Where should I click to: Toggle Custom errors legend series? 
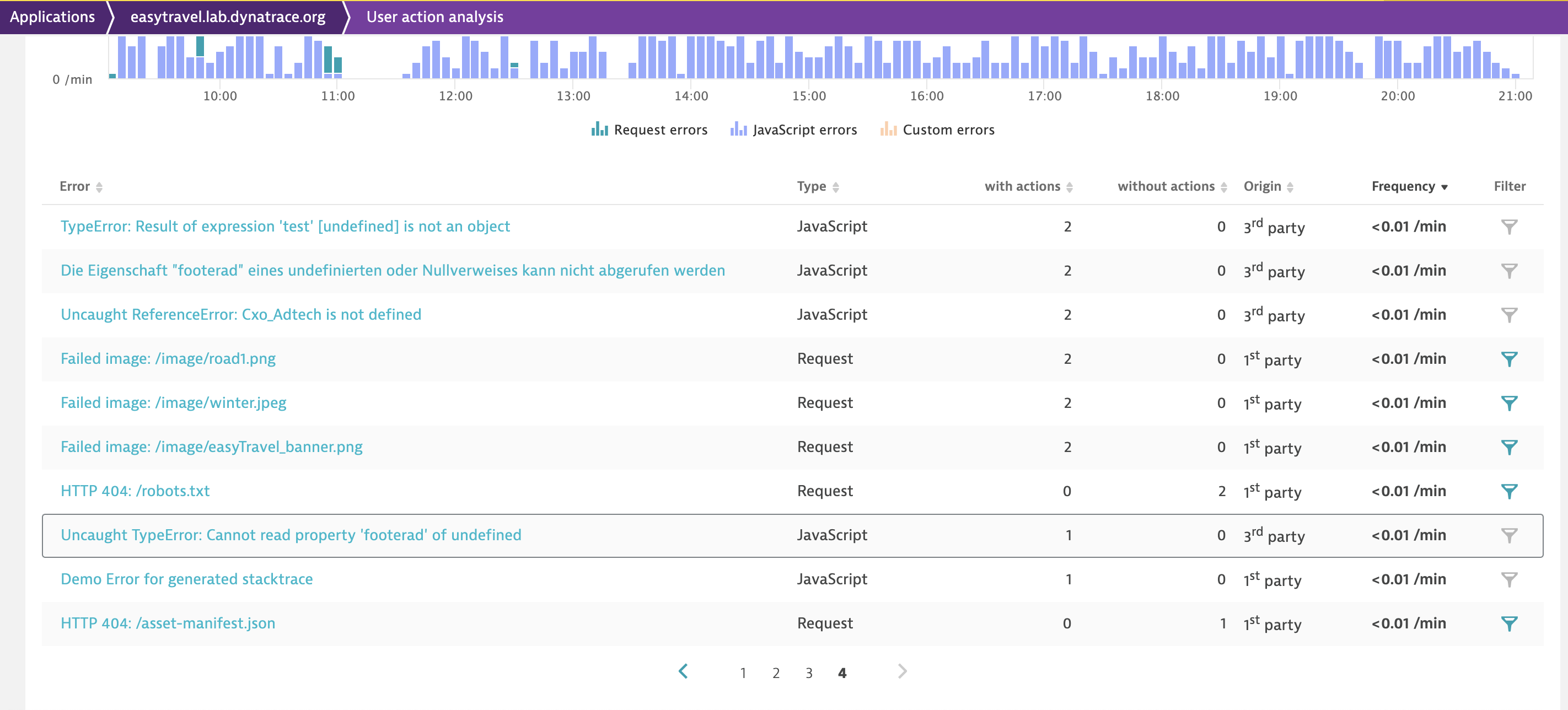click(x=937, y=130)
